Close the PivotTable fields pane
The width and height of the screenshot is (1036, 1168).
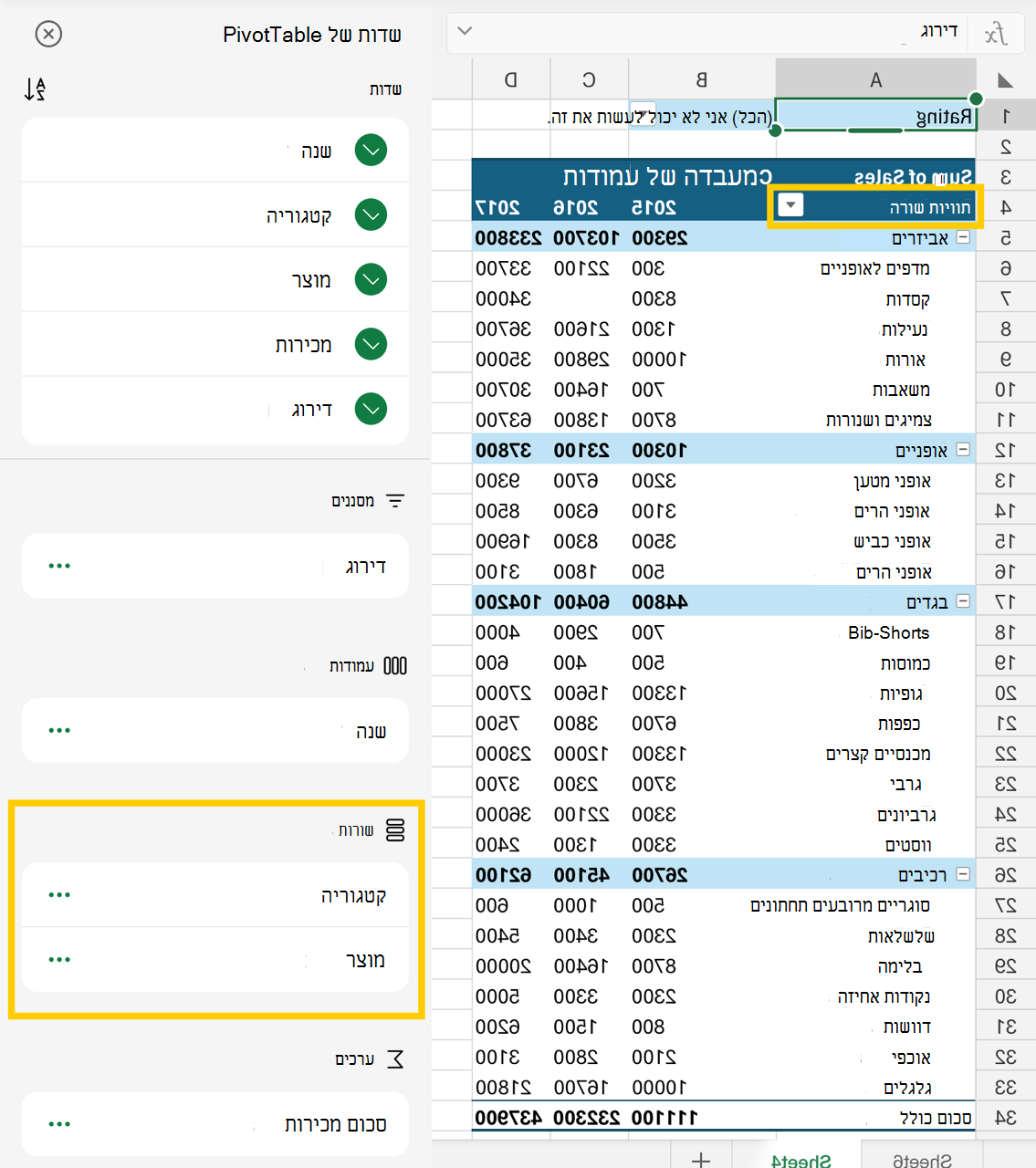[48, 34]
